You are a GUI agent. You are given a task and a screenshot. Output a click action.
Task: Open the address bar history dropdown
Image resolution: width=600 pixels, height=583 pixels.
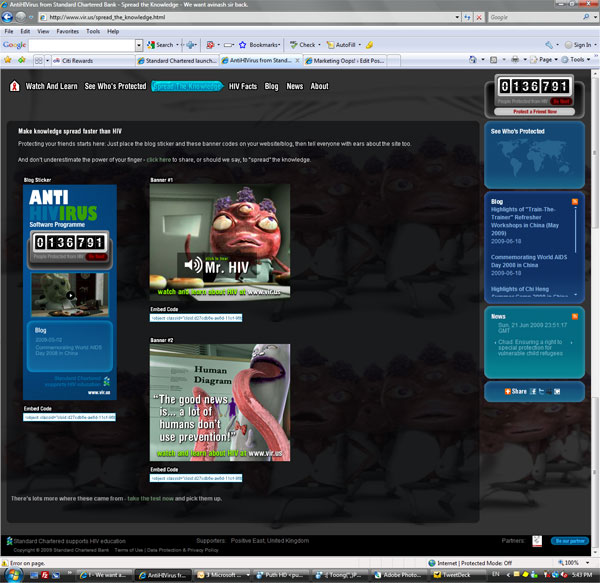(457, 17)
